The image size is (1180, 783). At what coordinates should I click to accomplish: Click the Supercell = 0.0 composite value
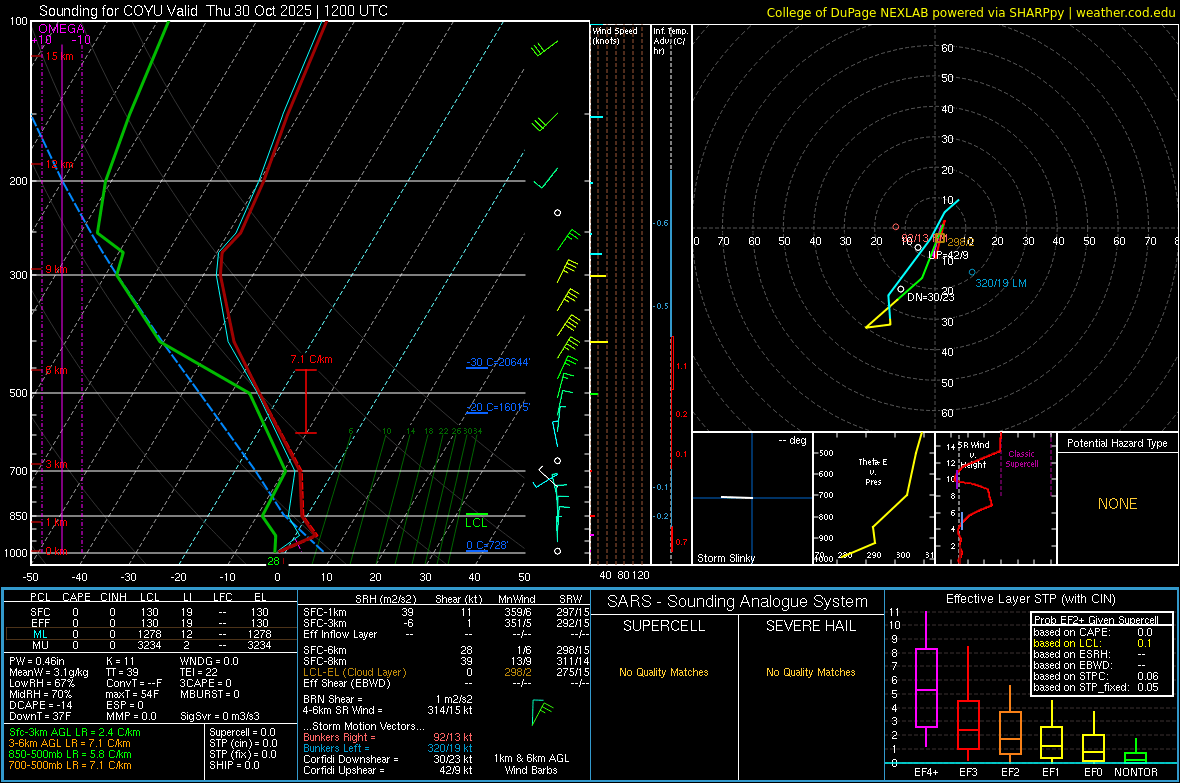point(242,732)
